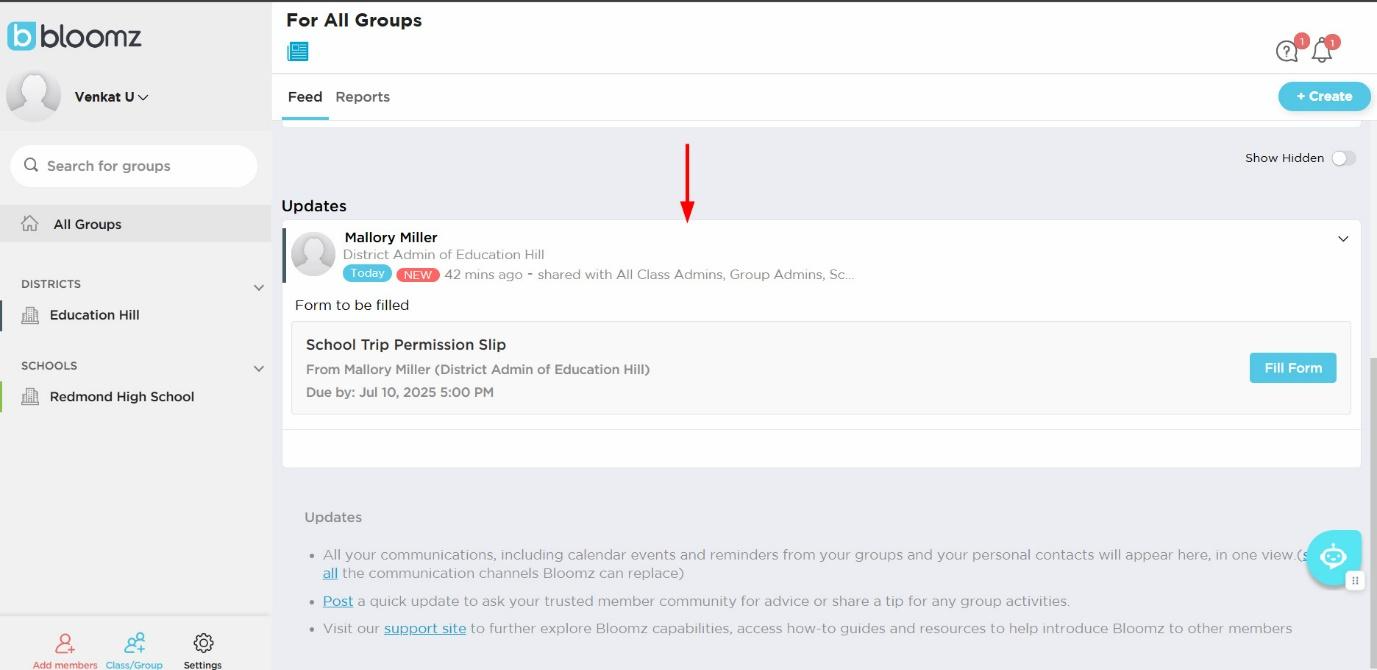
Task: Expand Mallory Miller post options chevron
Action: 1343,239
